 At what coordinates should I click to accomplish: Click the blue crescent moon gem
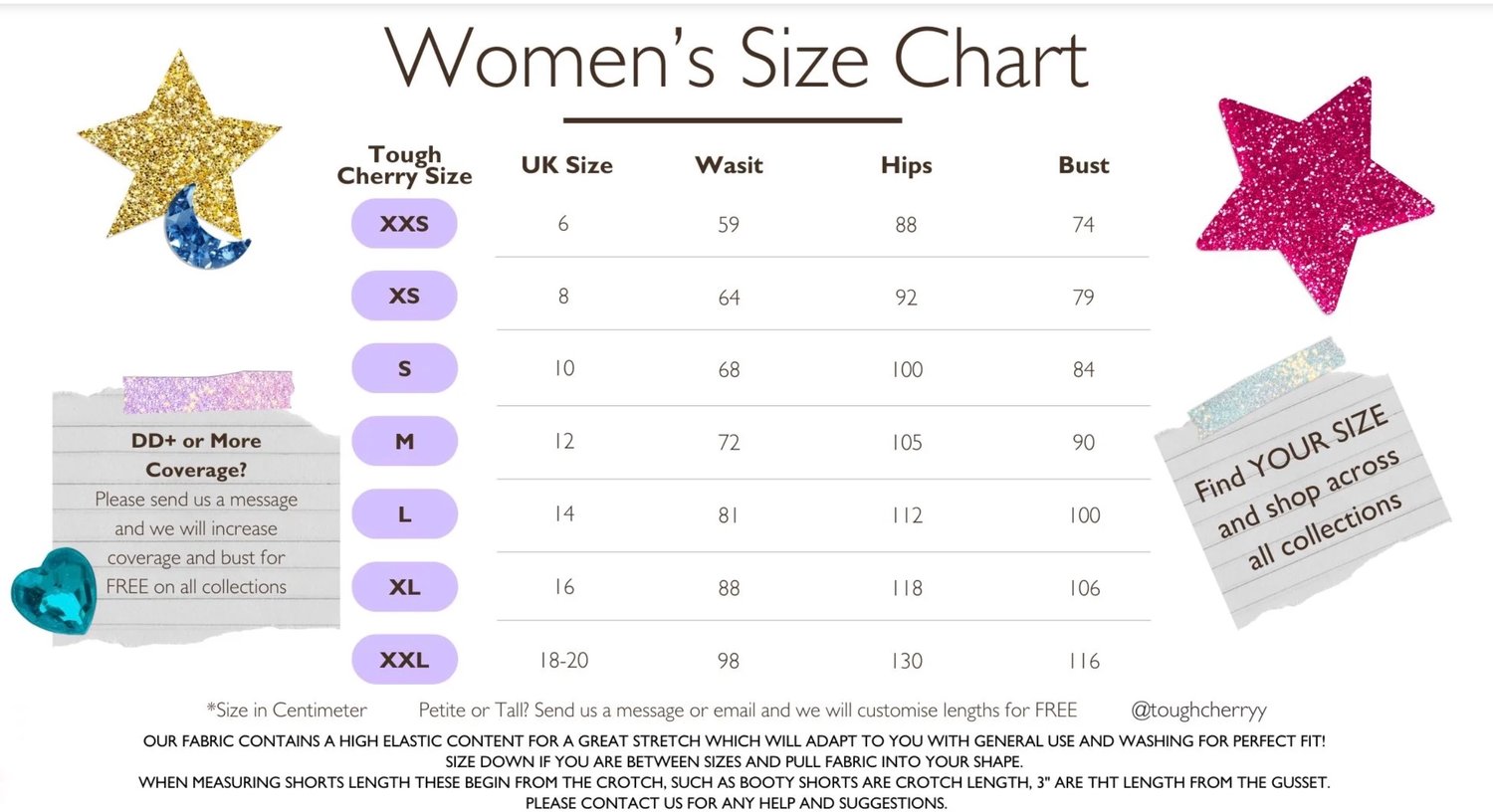coord(202,229)
